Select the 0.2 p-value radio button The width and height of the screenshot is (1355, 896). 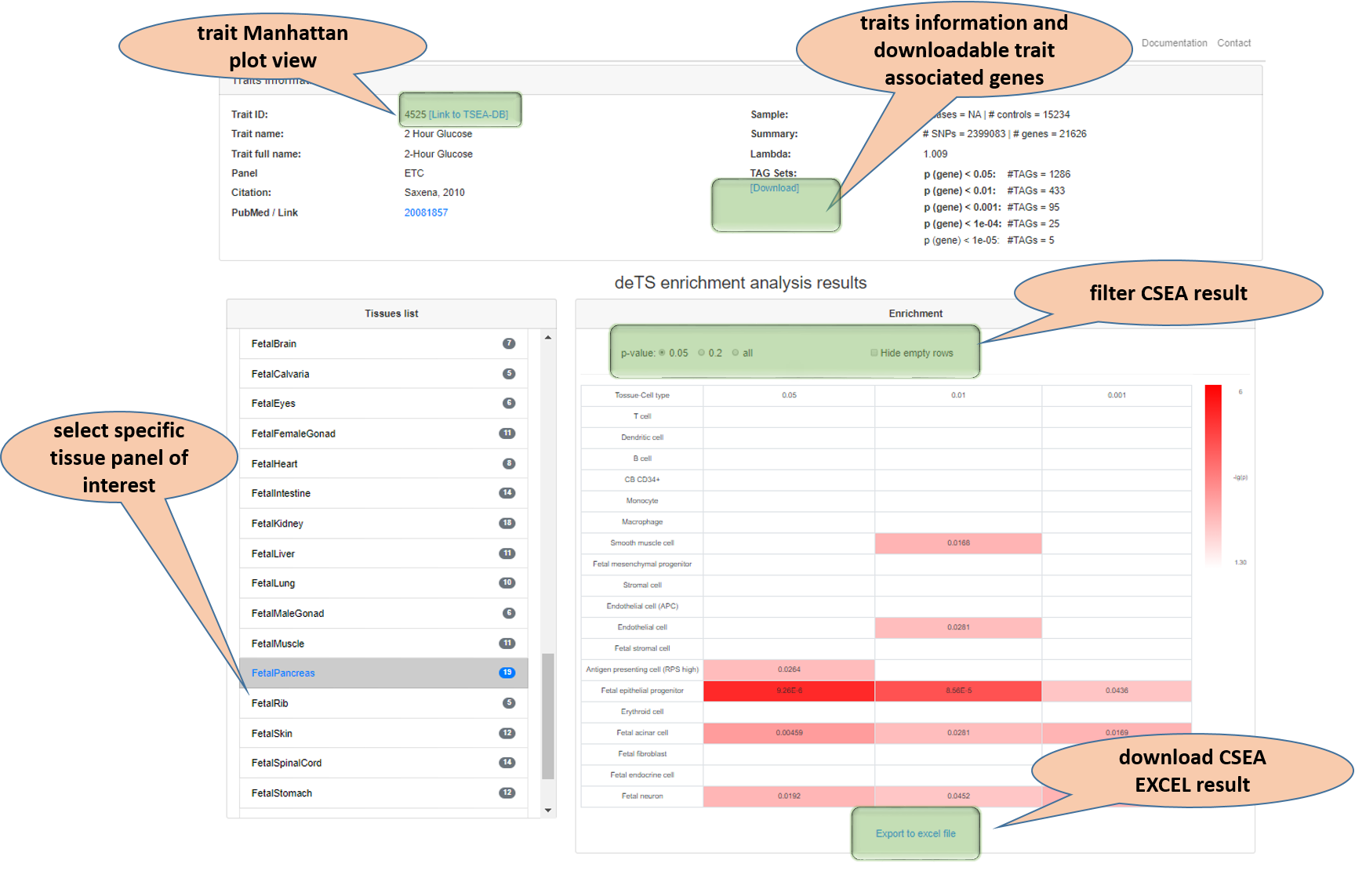coord(702,353)
